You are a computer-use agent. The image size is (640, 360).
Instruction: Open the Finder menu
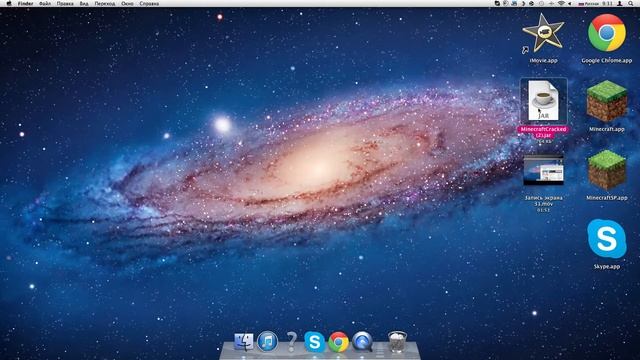pos(25,3)
